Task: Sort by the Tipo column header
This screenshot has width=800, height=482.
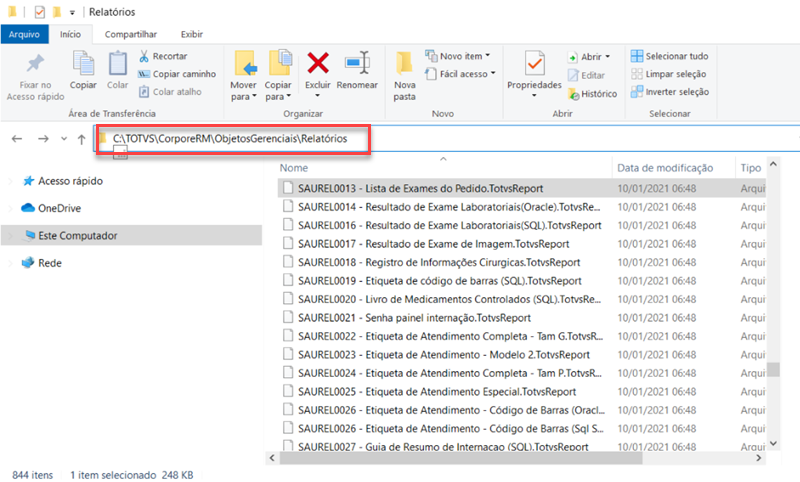Action: [x=751, y=168]
